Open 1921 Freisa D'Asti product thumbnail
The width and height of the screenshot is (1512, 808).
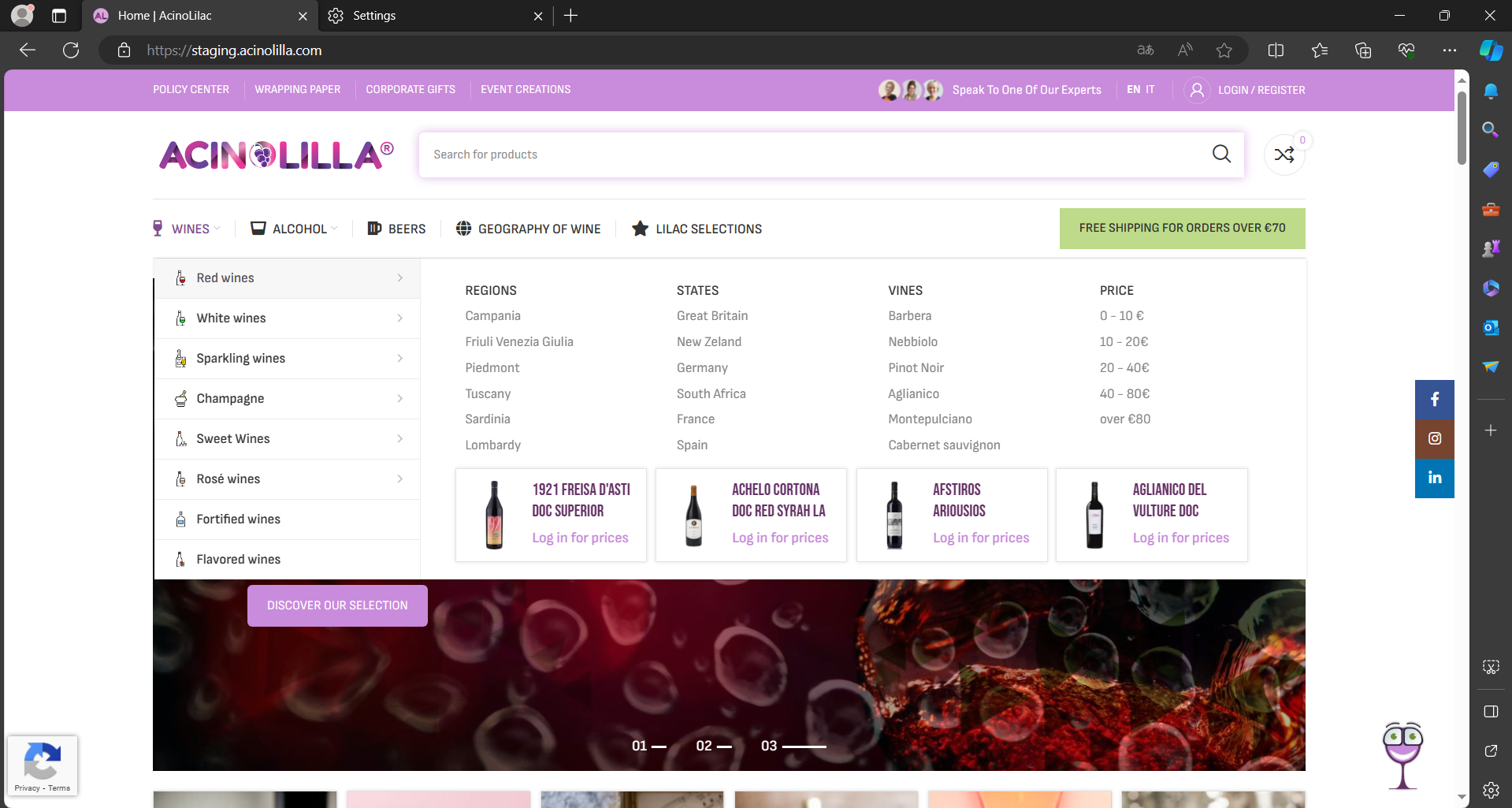tap(494, 515)
